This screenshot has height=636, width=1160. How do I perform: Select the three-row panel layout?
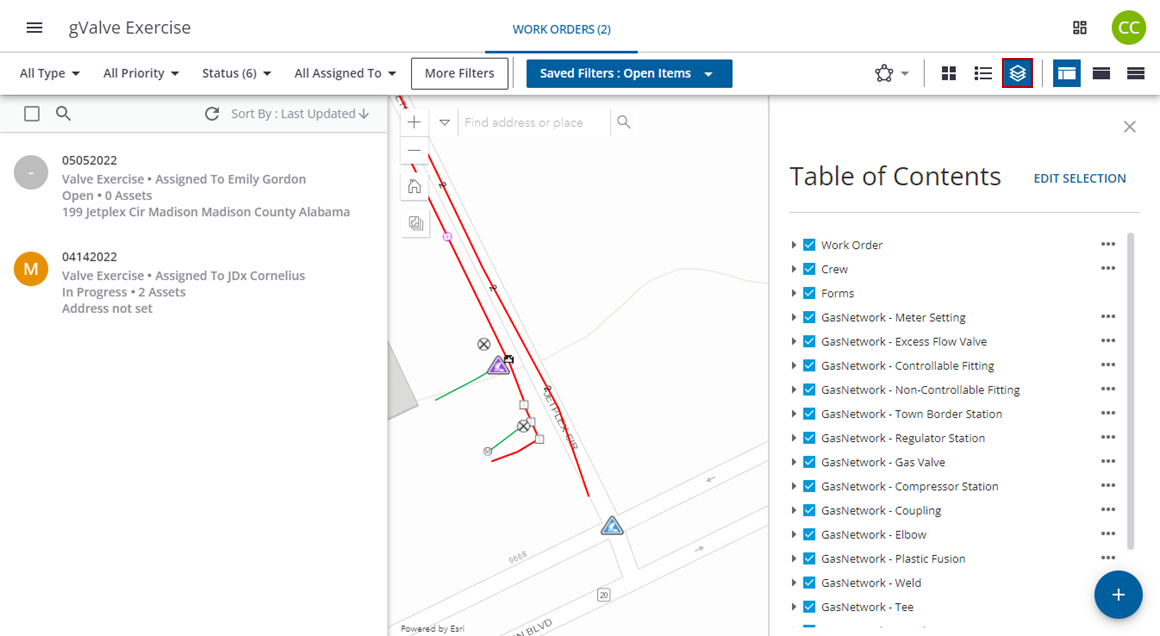click(x=1136, y=73)
